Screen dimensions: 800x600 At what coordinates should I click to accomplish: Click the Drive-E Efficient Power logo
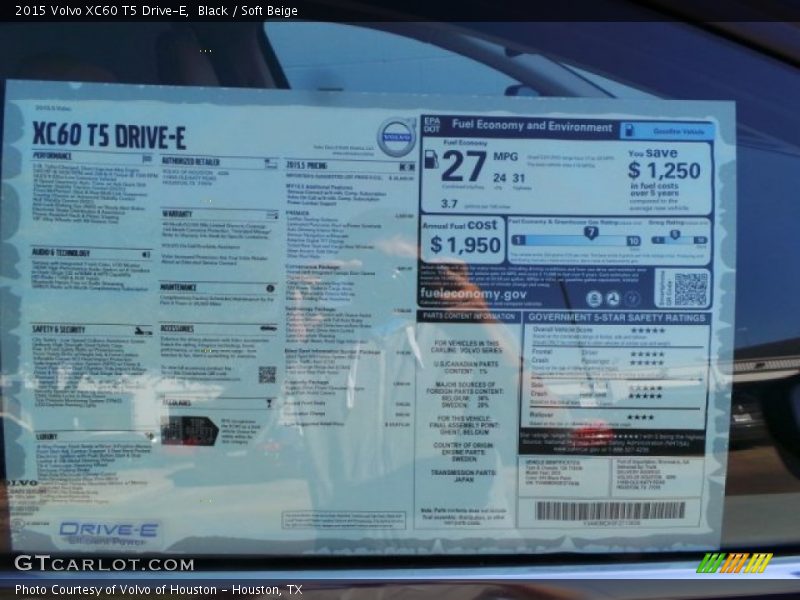(108, 534)
